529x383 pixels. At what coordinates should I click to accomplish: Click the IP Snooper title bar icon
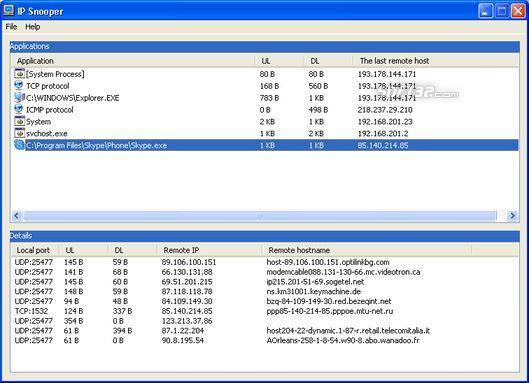[x=8, y=10]
